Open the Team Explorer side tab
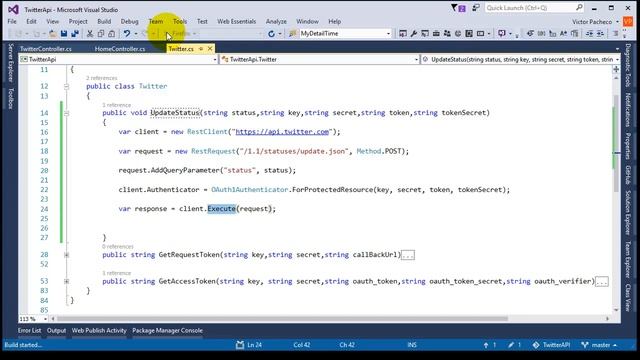This screenshot has height=360, width=640. pos(628,259)
